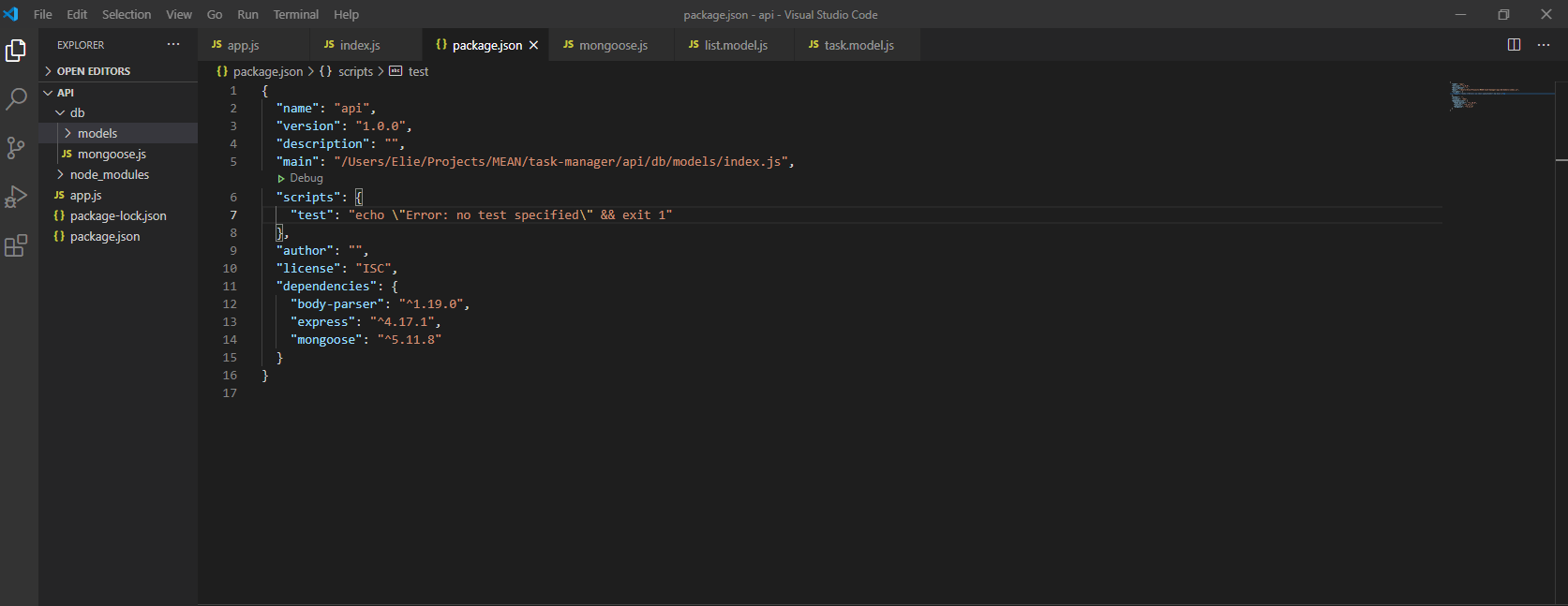
Task: Expand the models folder
Action: [67, 133]
